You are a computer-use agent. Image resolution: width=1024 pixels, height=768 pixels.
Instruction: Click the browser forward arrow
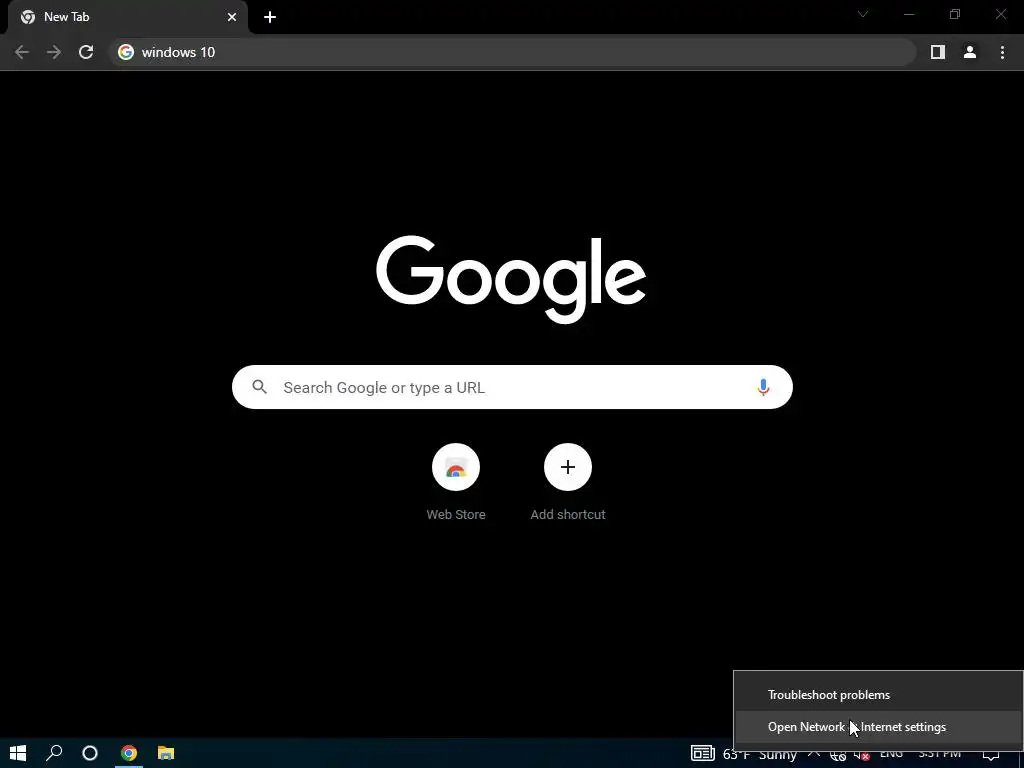(54, 52)
